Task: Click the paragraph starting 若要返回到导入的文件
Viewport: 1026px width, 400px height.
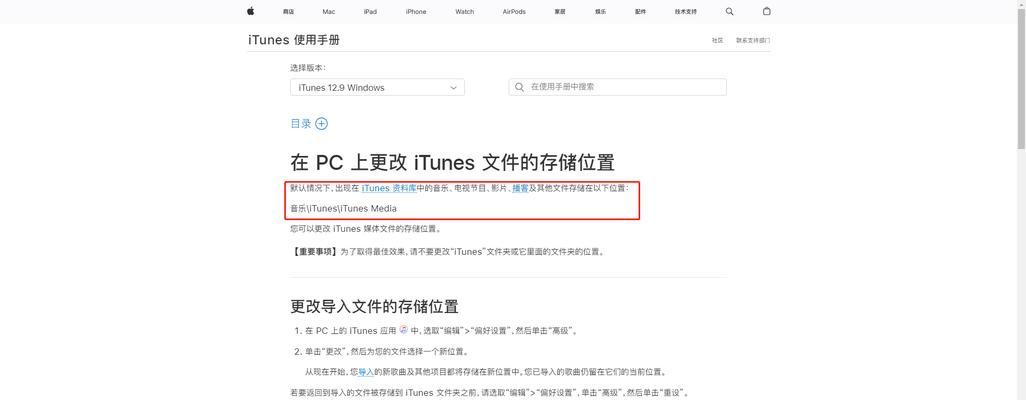Action: point(490,393)
